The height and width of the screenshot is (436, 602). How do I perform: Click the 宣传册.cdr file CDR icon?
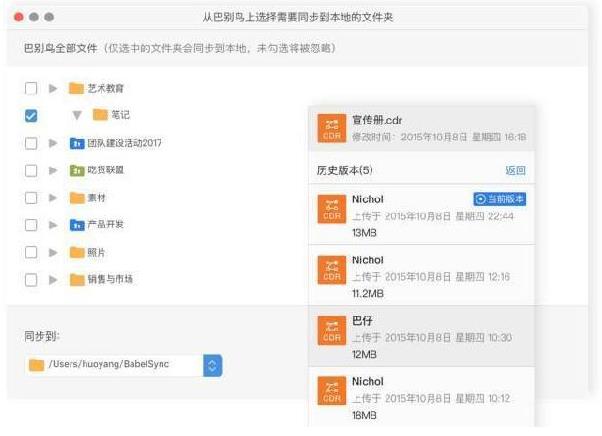point(331,128)
